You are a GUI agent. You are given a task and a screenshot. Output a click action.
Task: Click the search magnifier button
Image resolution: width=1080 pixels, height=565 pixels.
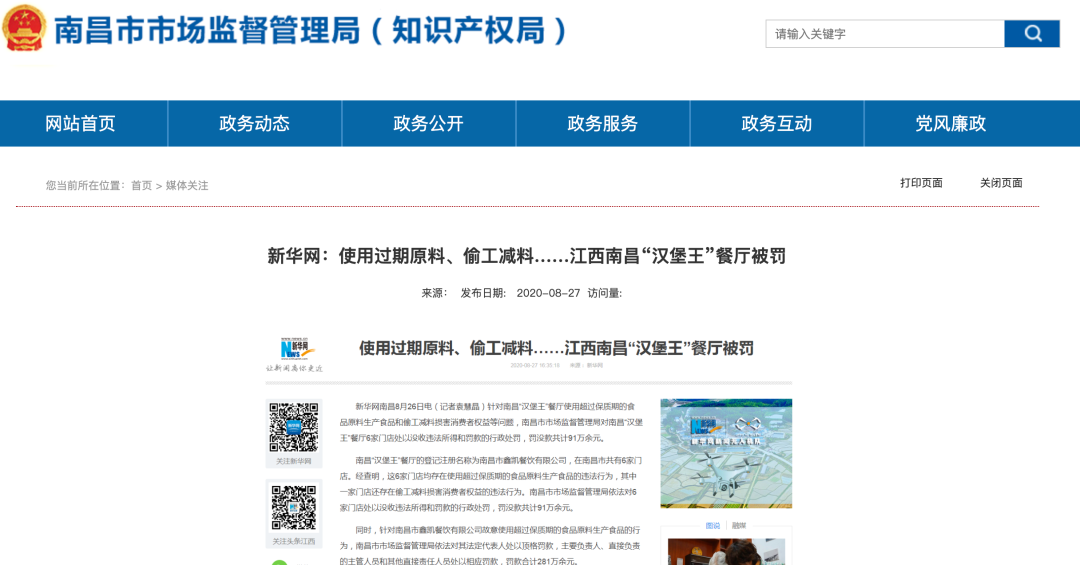coord(1031,33)
